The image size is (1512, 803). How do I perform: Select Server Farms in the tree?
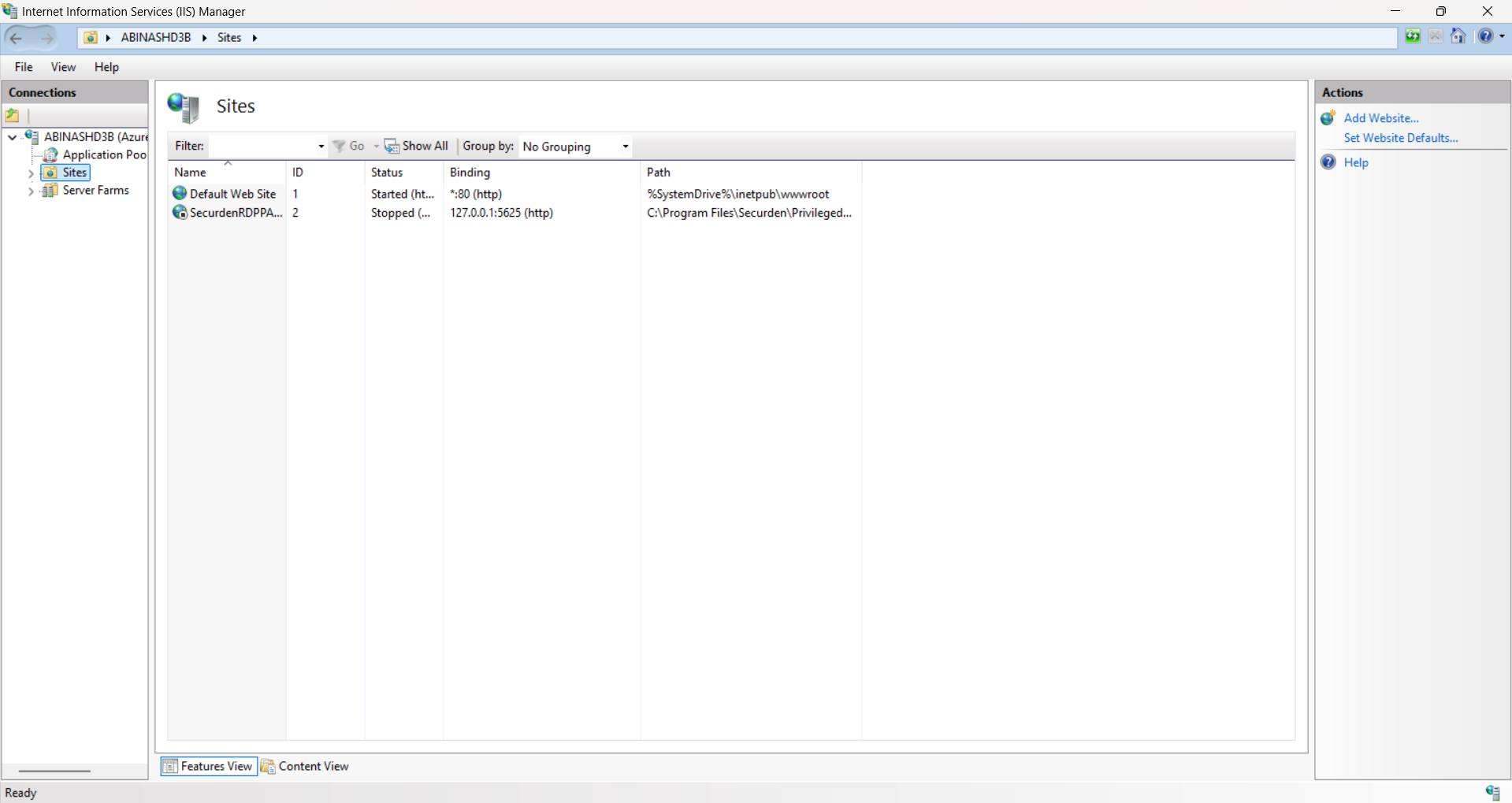(96, 190)
